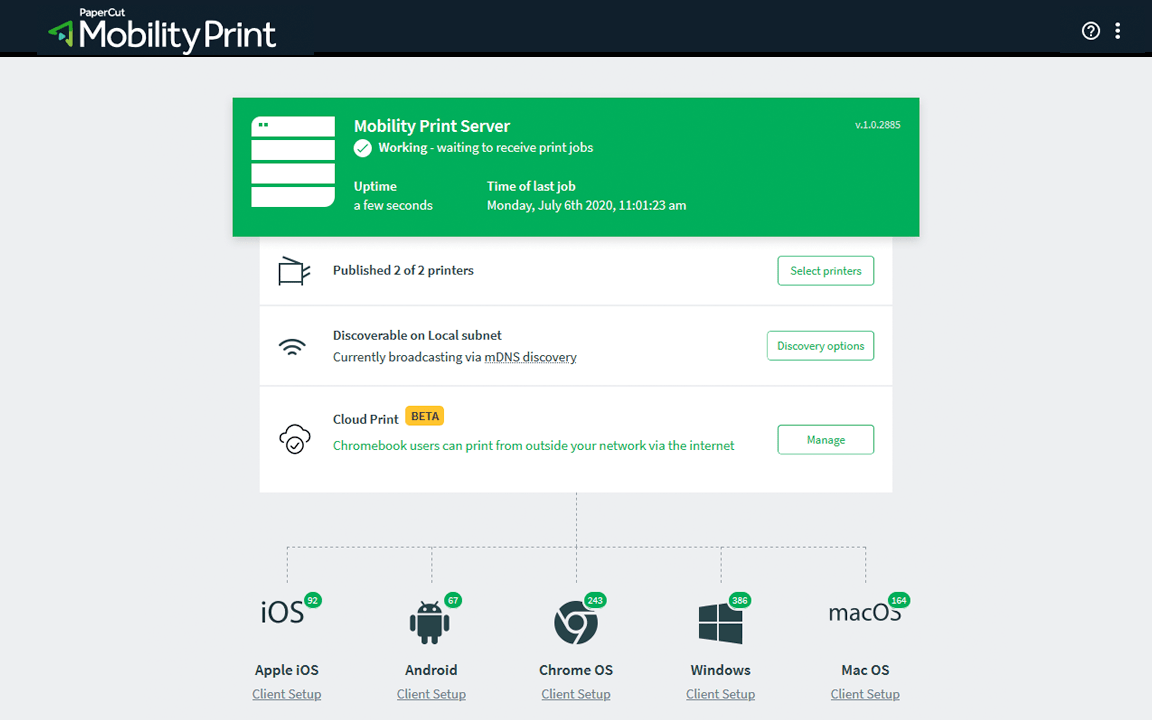Click 'Published 2 of 2 printers' text
This screenshot has width=1152, height=720.
tap(403, 270)
